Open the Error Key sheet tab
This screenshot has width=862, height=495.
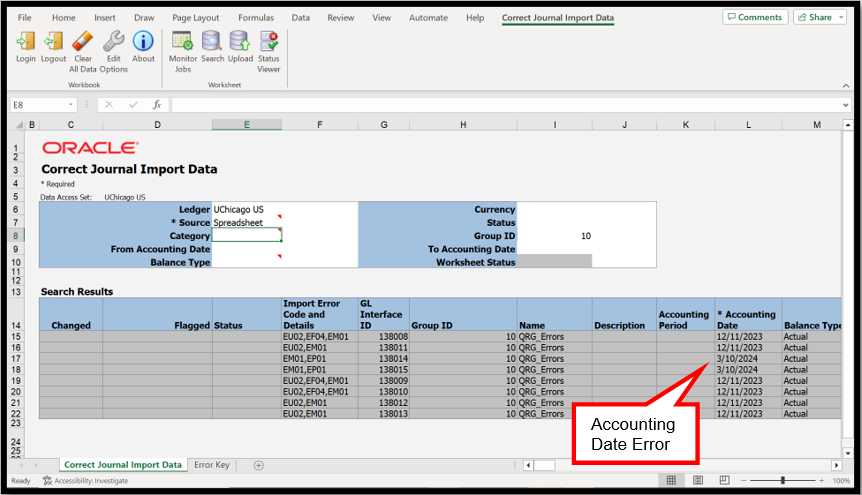(212, 465)
